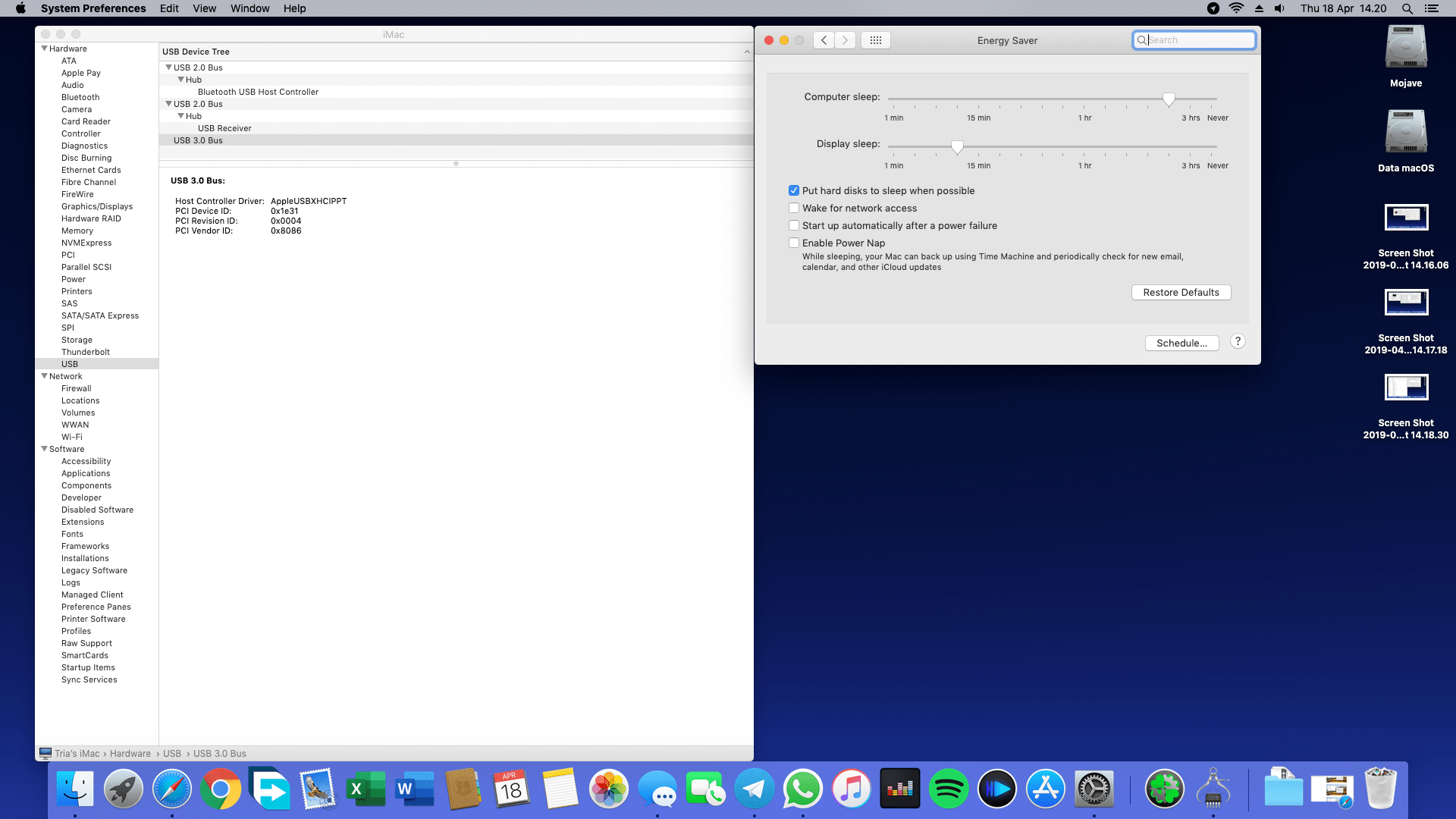Open the Energy Saver help button
This screenshot has width=1456, height=819.
(x=1238, y=341)
